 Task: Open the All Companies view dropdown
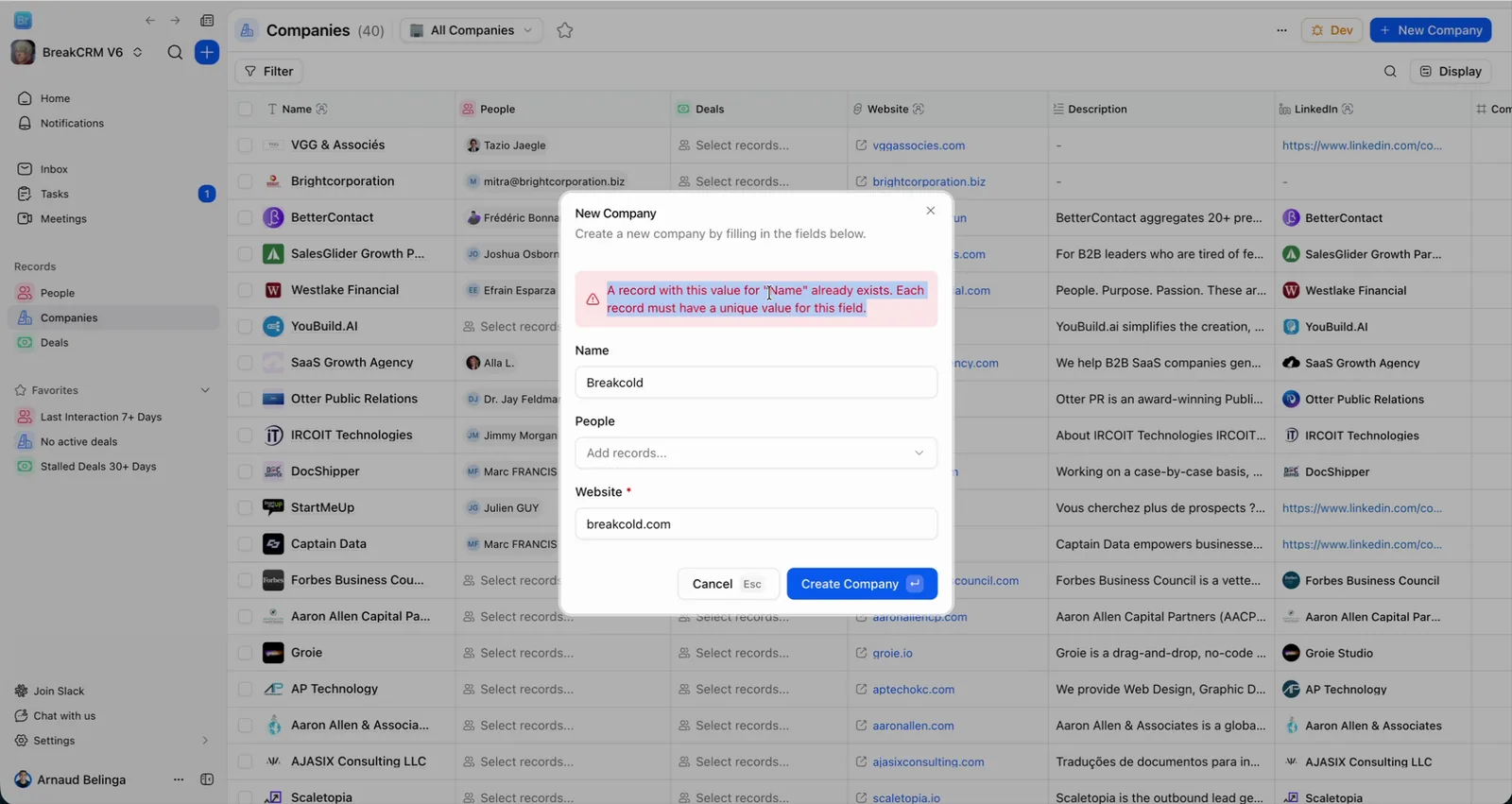pos(472,30)
